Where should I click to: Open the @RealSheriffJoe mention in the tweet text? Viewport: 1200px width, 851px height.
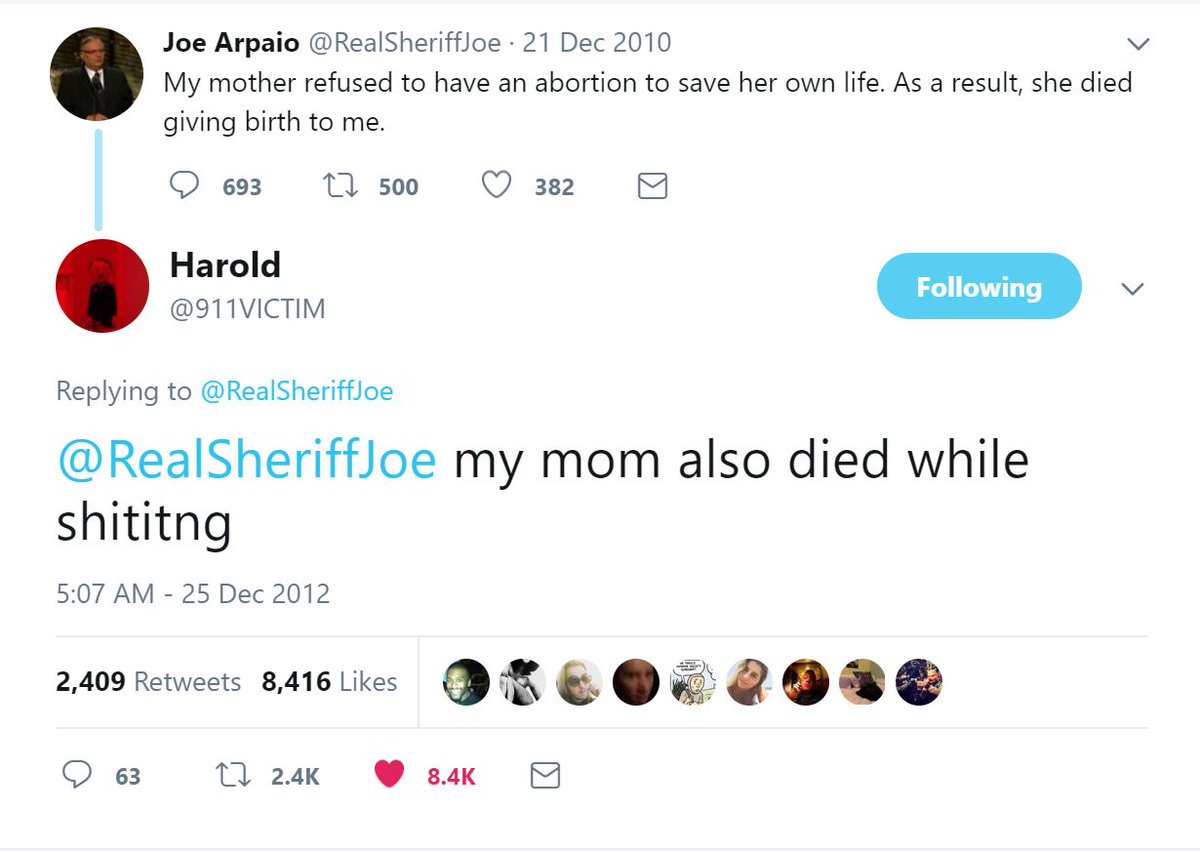pos(246,460)
